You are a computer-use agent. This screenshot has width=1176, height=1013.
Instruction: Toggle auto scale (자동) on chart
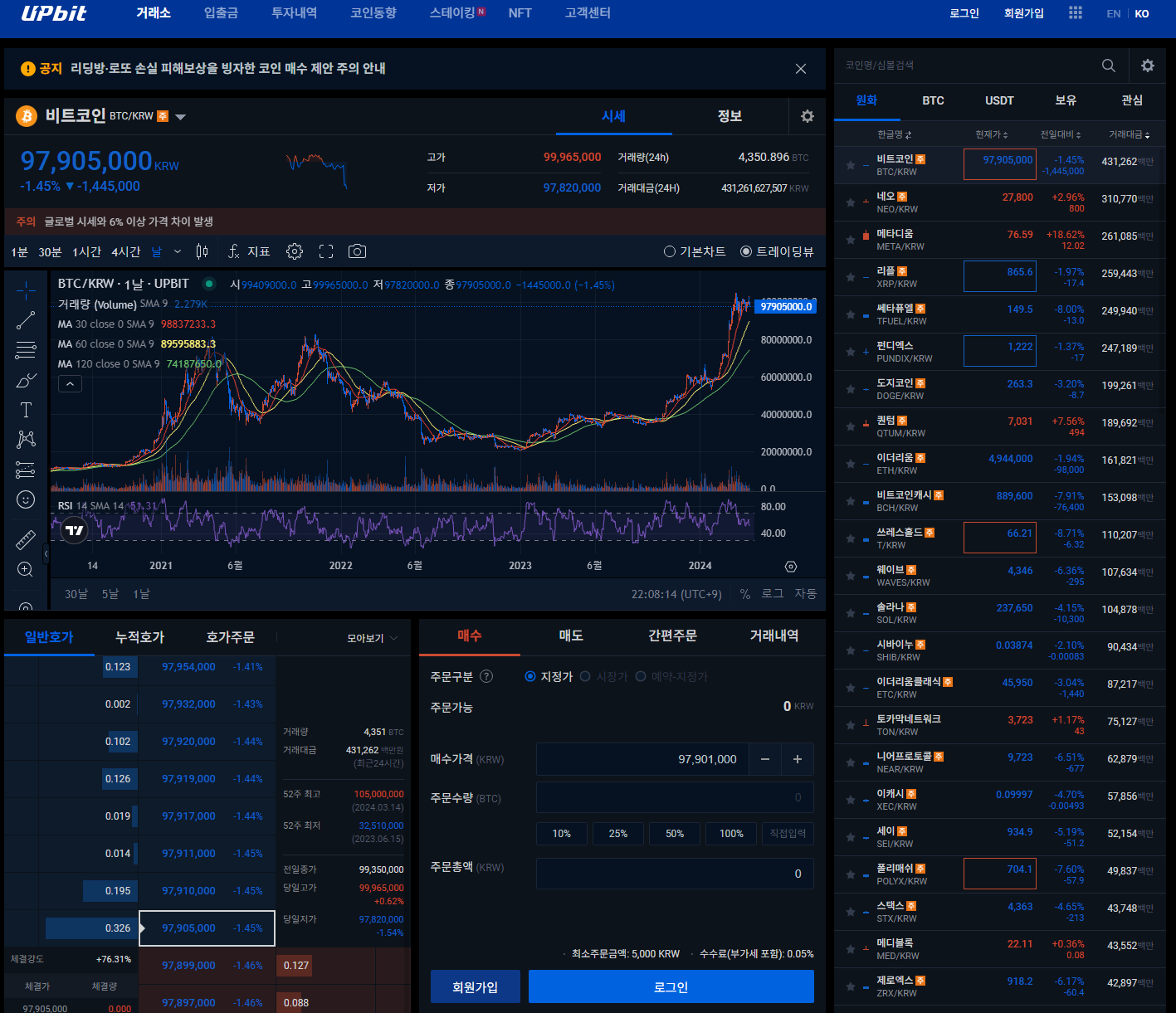(806, 594)
